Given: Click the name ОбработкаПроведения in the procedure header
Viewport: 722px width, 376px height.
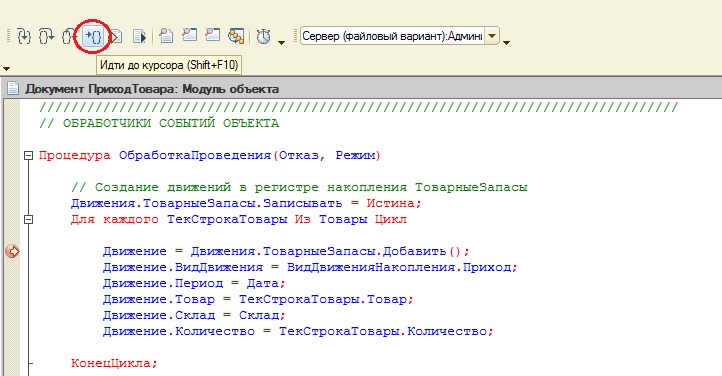Looking at the screenshot, I should click(195, 156).
